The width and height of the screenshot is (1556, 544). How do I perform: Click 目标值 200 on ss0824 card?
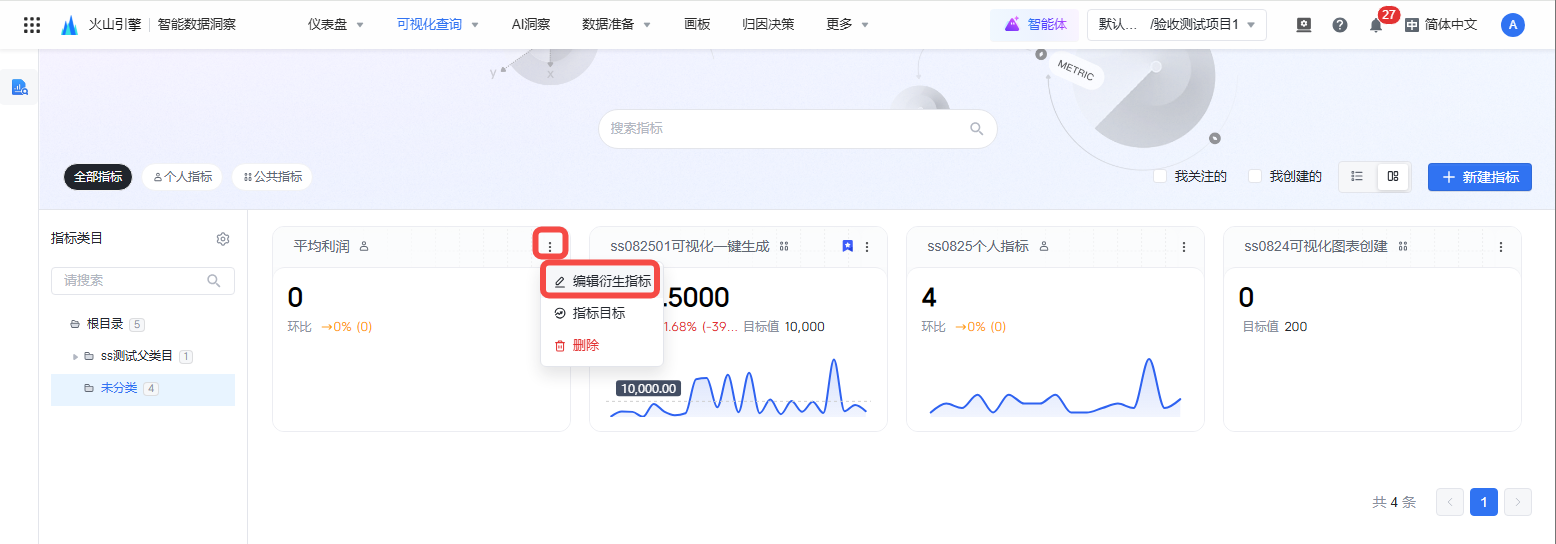pyautogui.click(x=1274, y=327)
